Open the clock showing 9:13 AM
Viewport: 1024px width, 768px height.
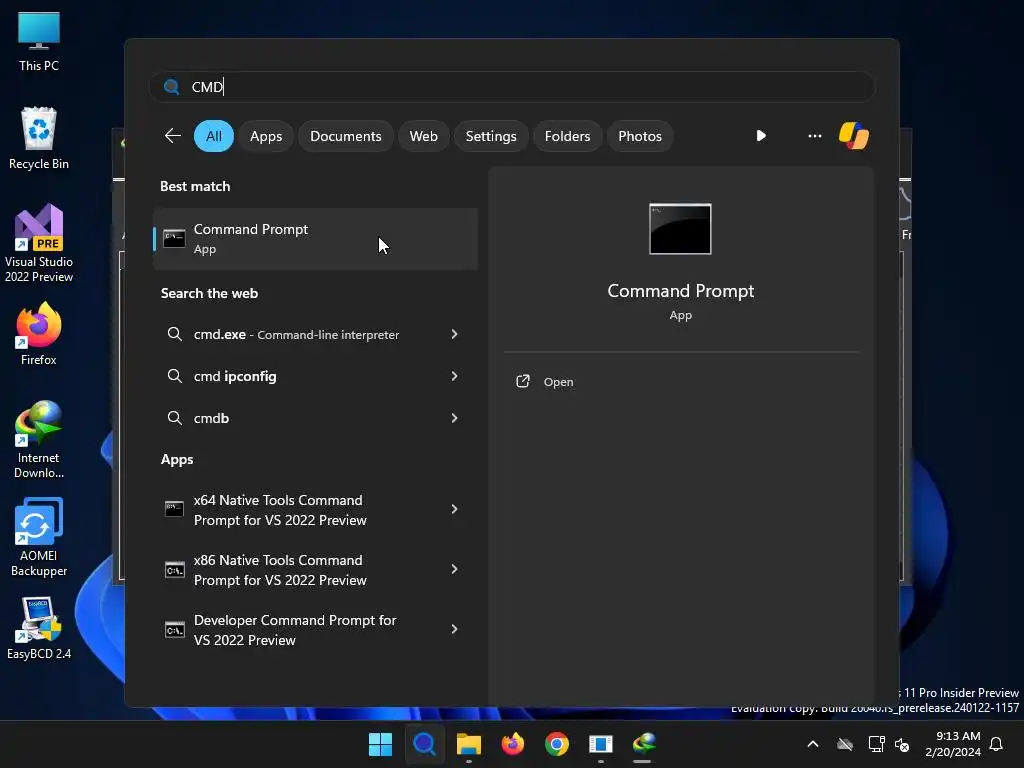pyautogui.click(x=953, y=744)
